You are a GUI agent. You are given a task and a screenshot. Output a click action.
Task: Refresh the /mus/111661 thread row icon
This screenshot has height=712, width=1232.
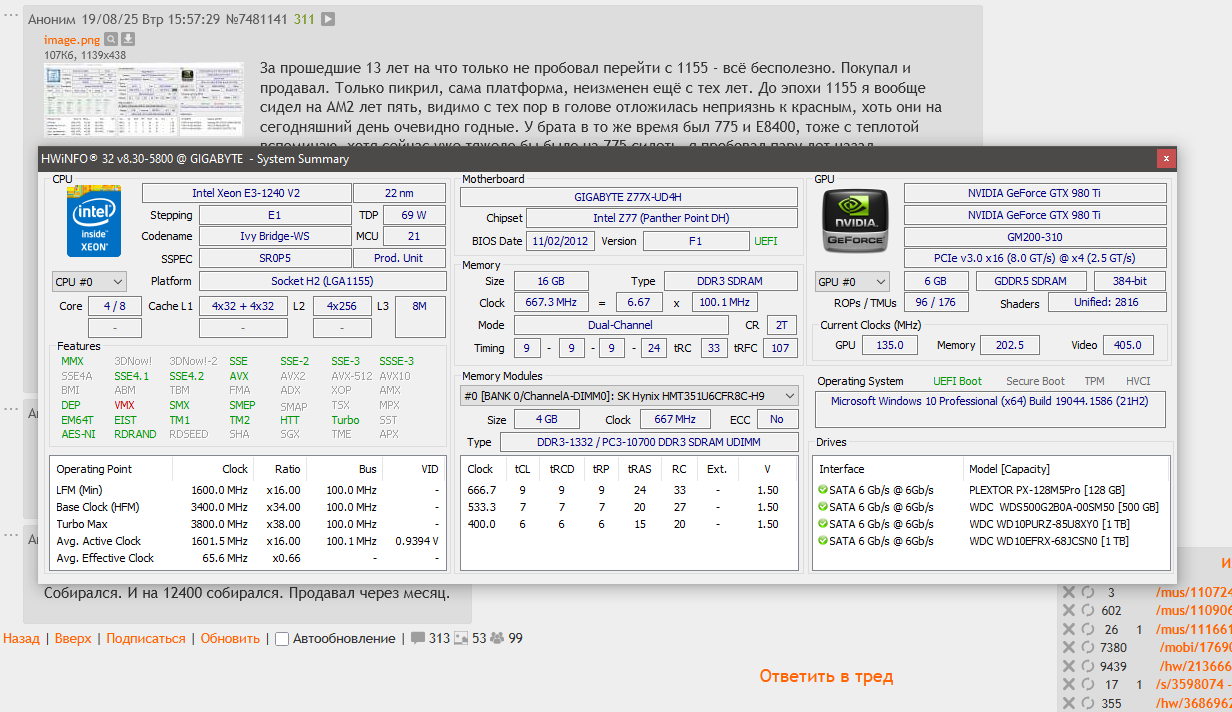pos(1088,629)
